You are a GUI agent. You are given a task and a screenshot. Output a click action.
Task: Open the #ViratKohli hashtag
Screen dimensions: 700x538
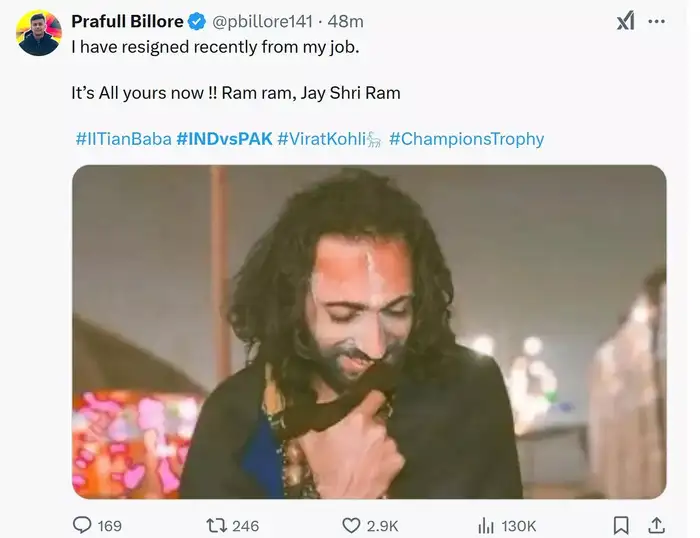(x=329, y=139)
